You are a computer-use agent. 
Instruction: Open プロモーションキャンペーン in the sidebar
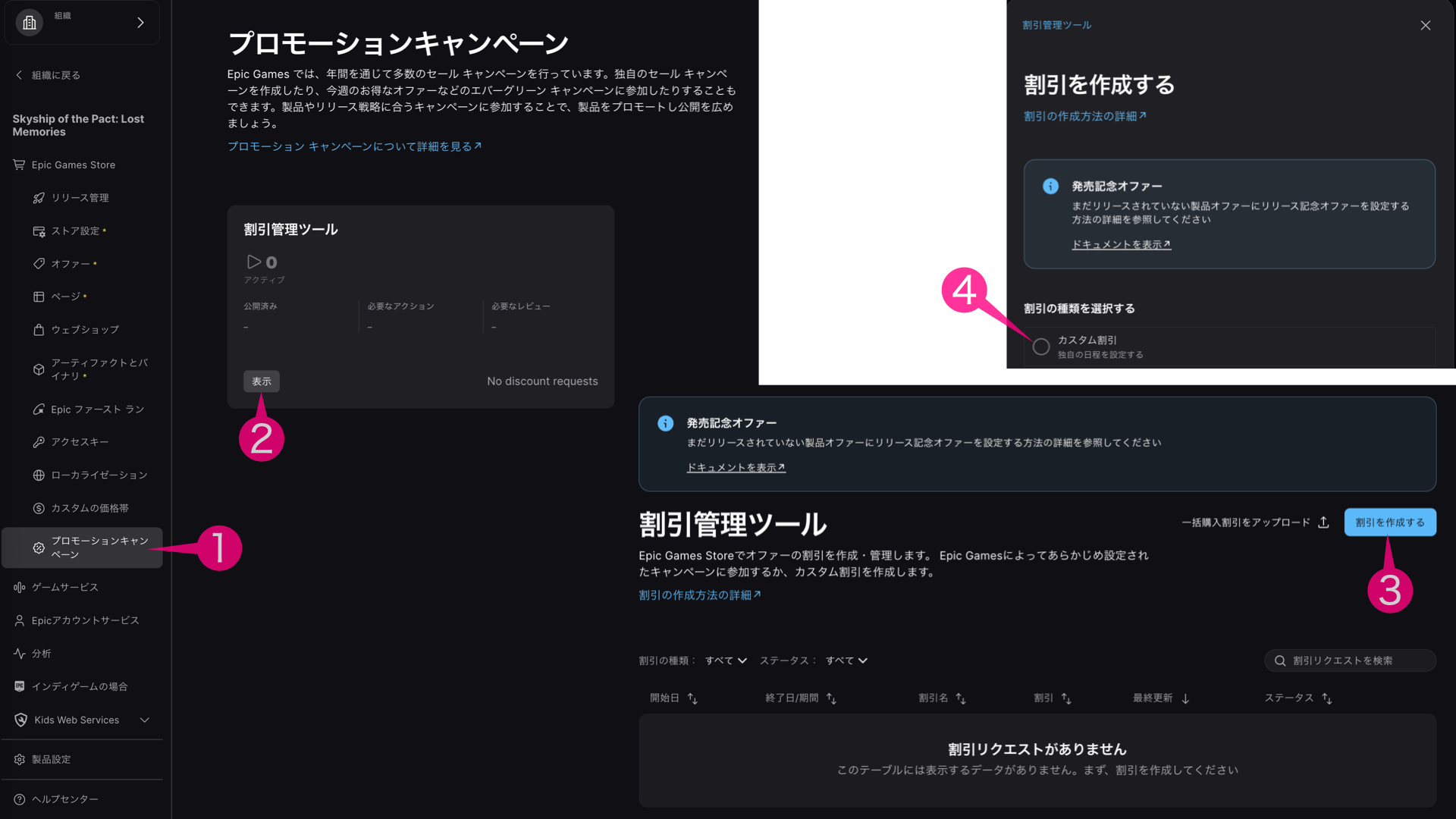tap(83, 548)
